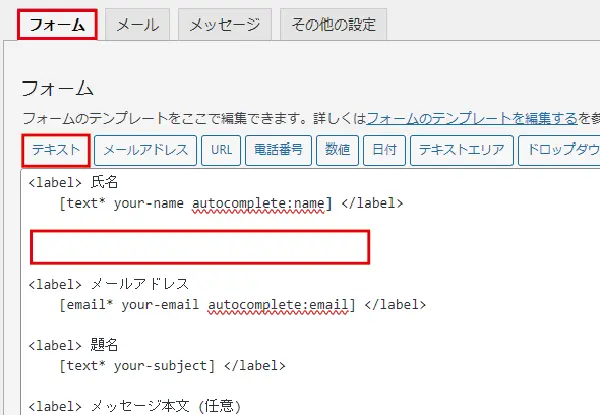This screenshot has height=415, width=600.
Task: Open the メッセージ tab
Action: (x=225, y=24)
